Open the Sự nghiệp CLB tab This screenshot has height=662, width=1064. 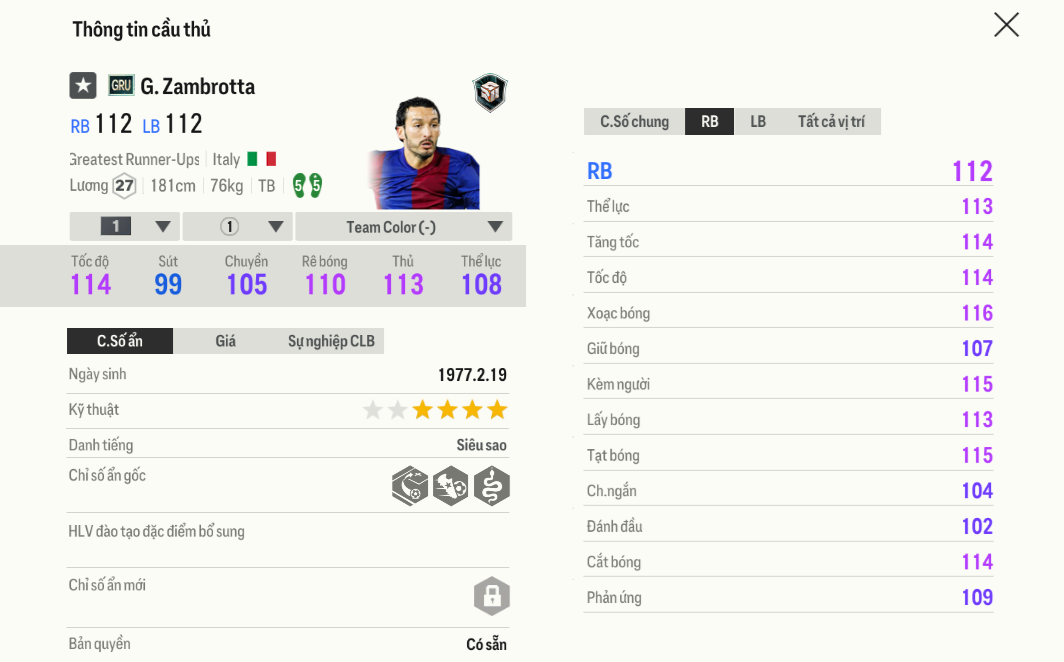[331, 341]
